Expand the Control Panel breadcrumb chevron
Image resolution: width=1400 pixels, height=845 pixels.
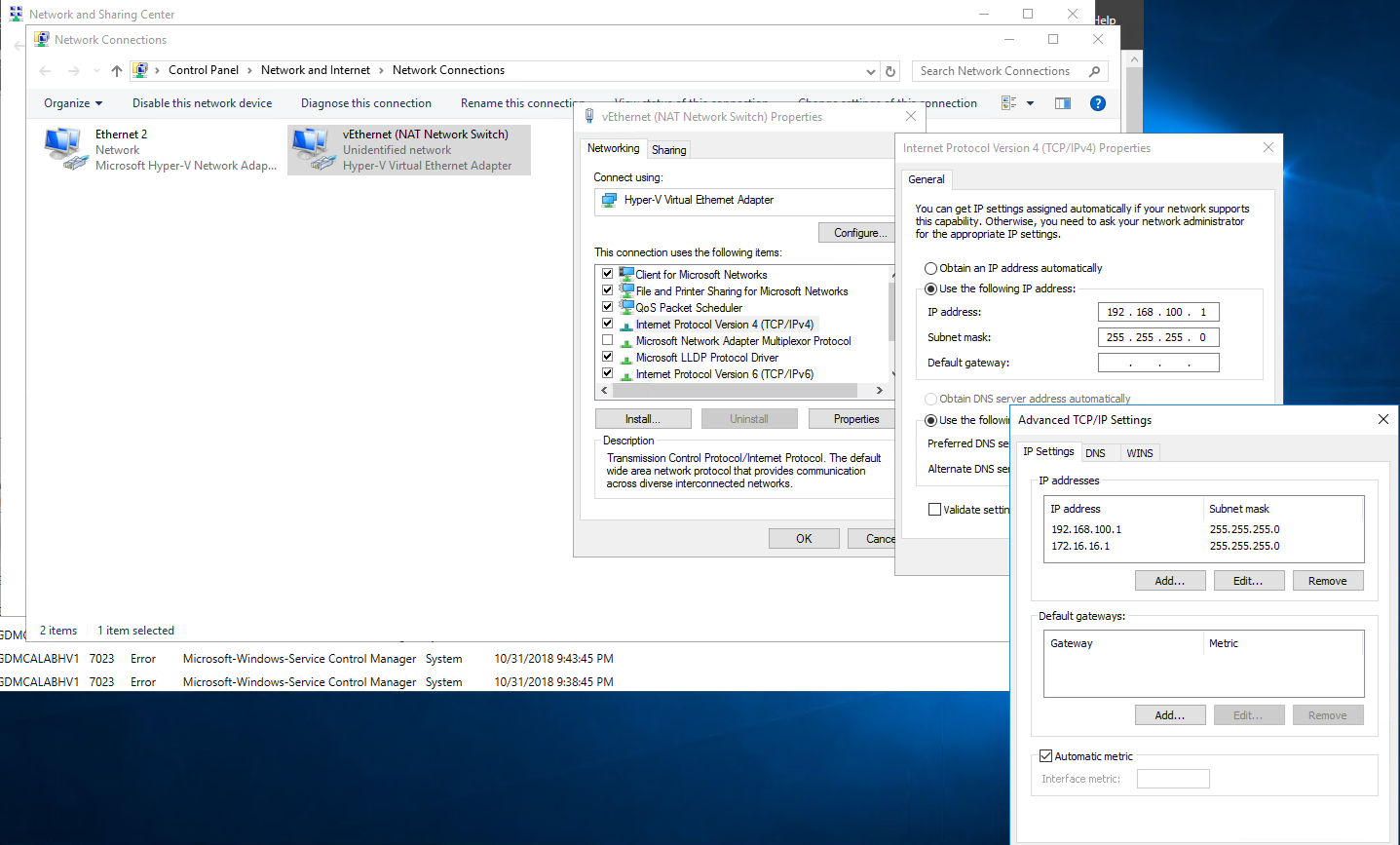tap(250, 70)
